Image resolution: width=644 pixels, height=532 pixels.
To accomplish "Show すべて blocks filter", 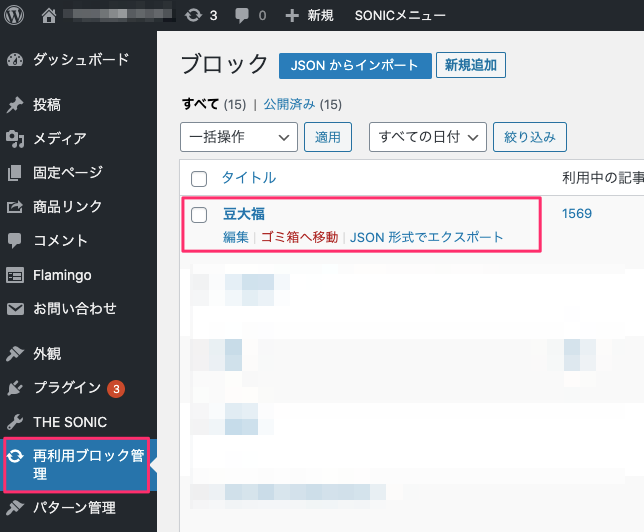I will coord(200,104).
